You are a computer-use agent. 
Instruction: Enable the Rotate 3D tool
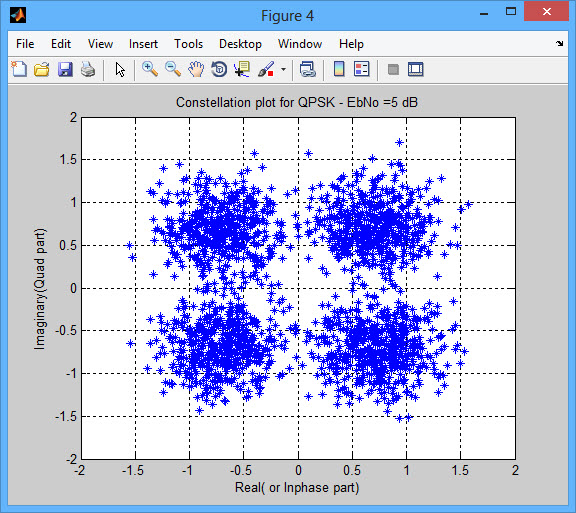click(x=219, y=69)
